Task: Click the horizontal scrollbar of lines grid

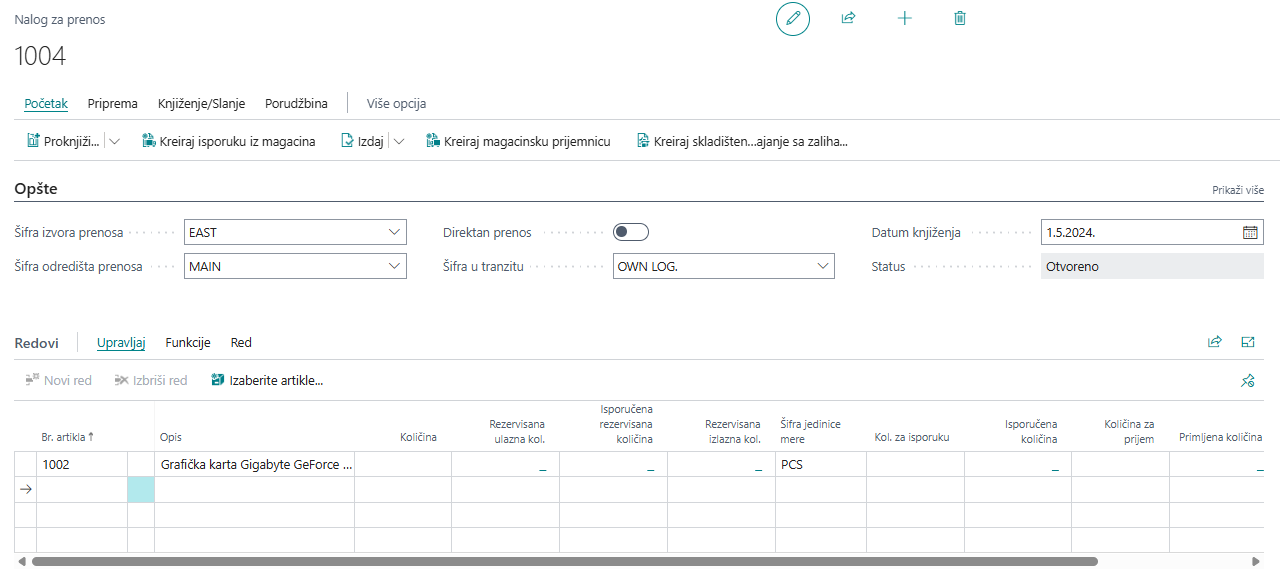Action: click(x=560, y=561)
